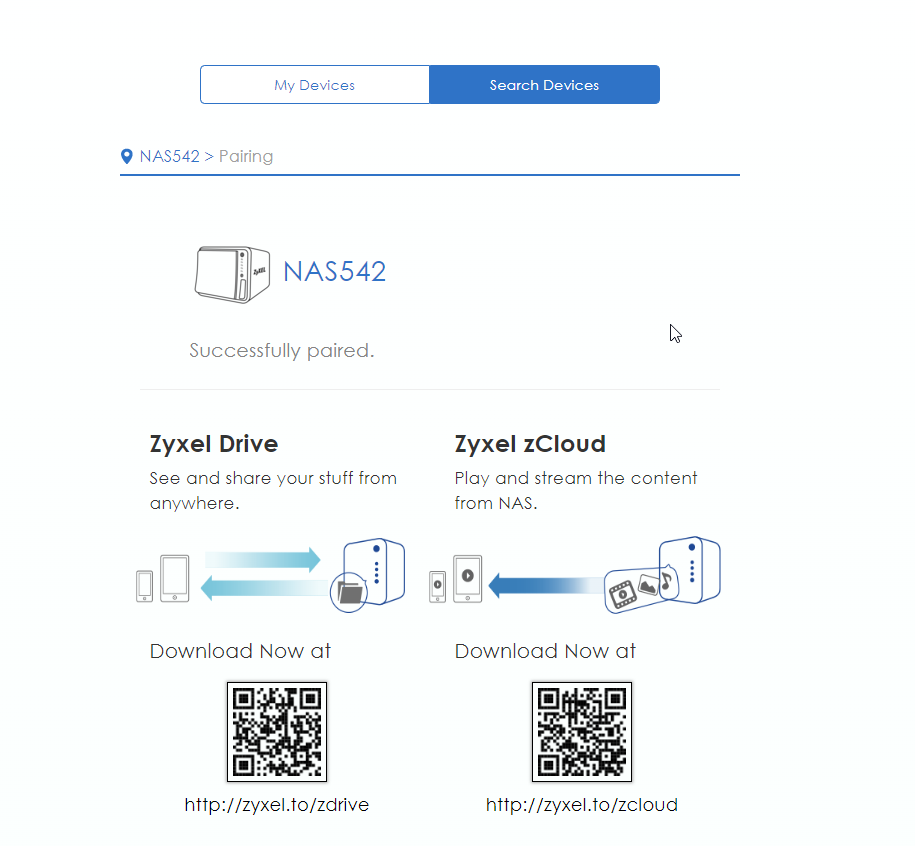Screen dimensions: 915x846
Task: Open the http://zyxel.to/zdrive link
Action: (x=277, y=805)
